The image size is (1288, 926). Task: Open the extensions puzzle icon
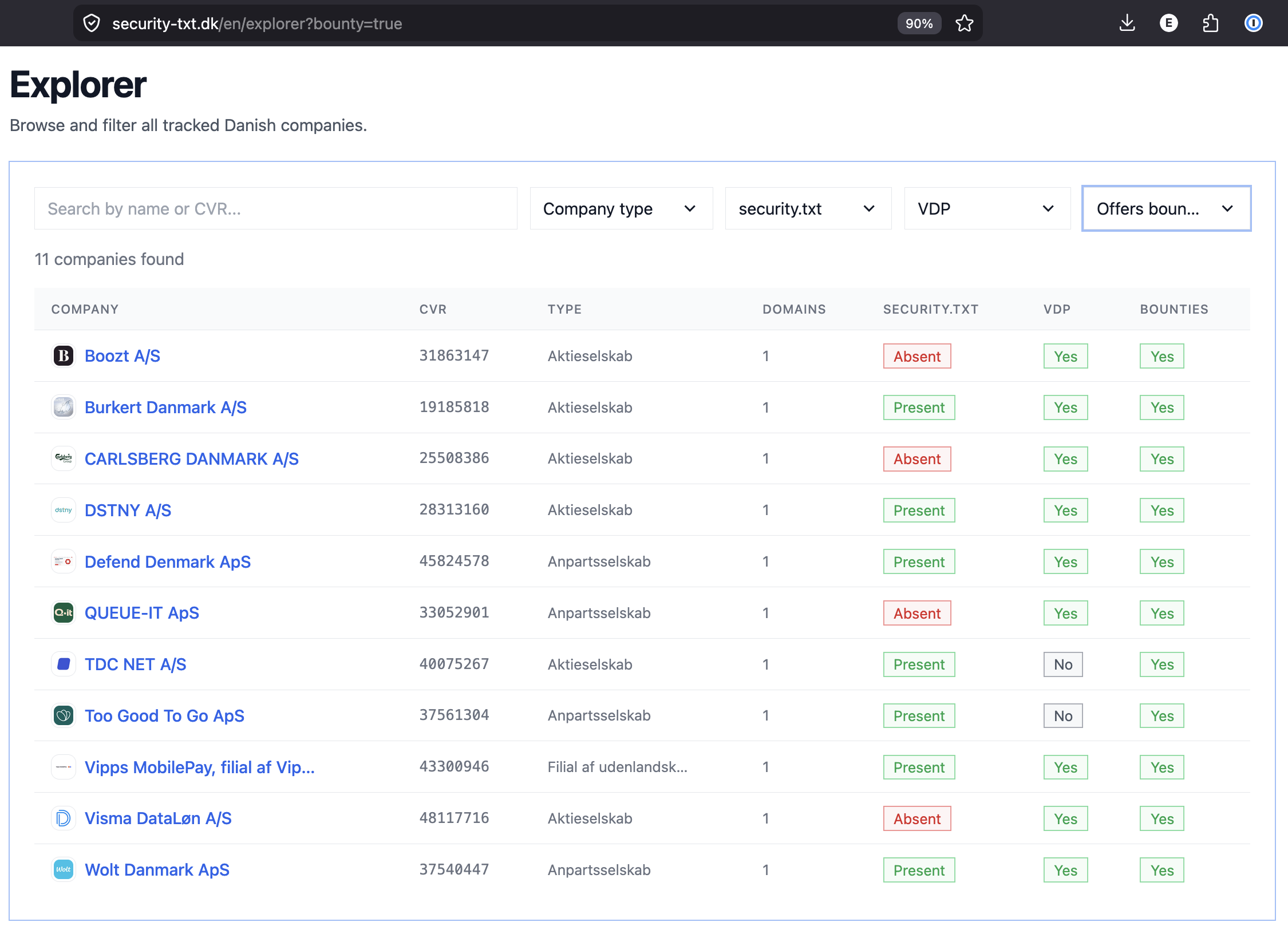1211,23
